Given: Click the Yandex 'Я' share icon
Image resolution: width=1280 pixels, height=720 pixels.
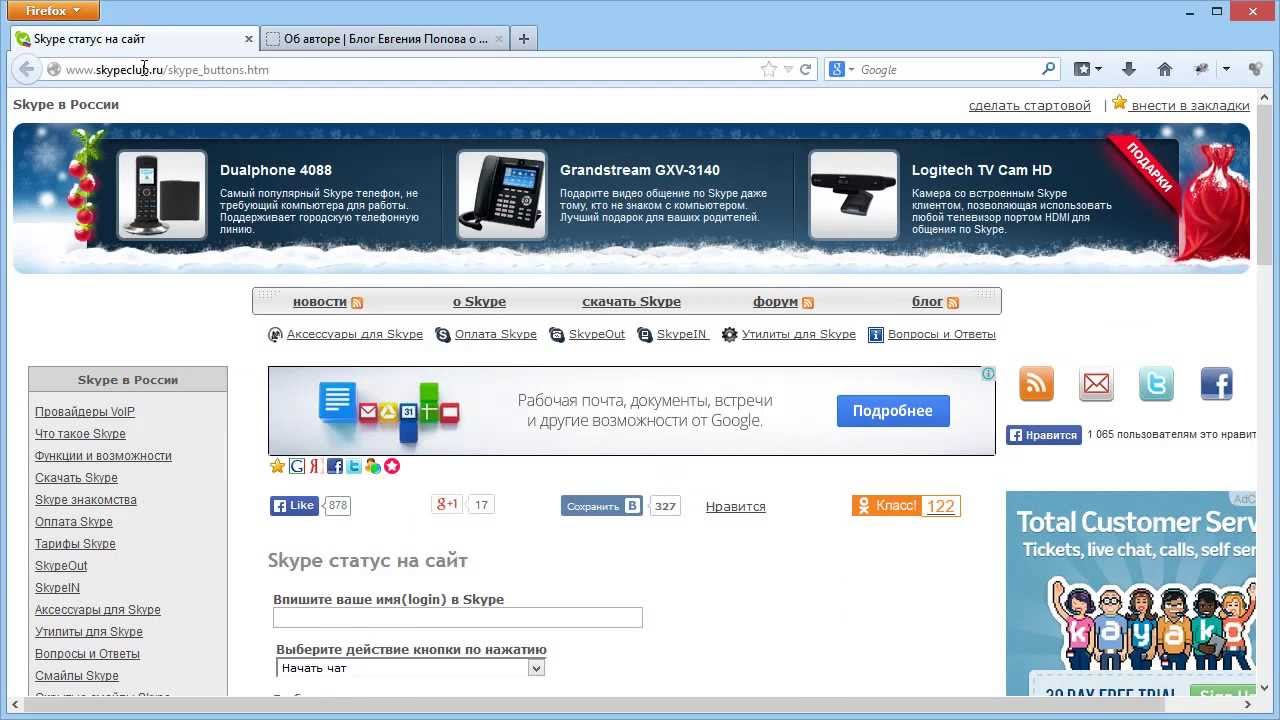Looking at the screenshot, I should pos(315,466).
